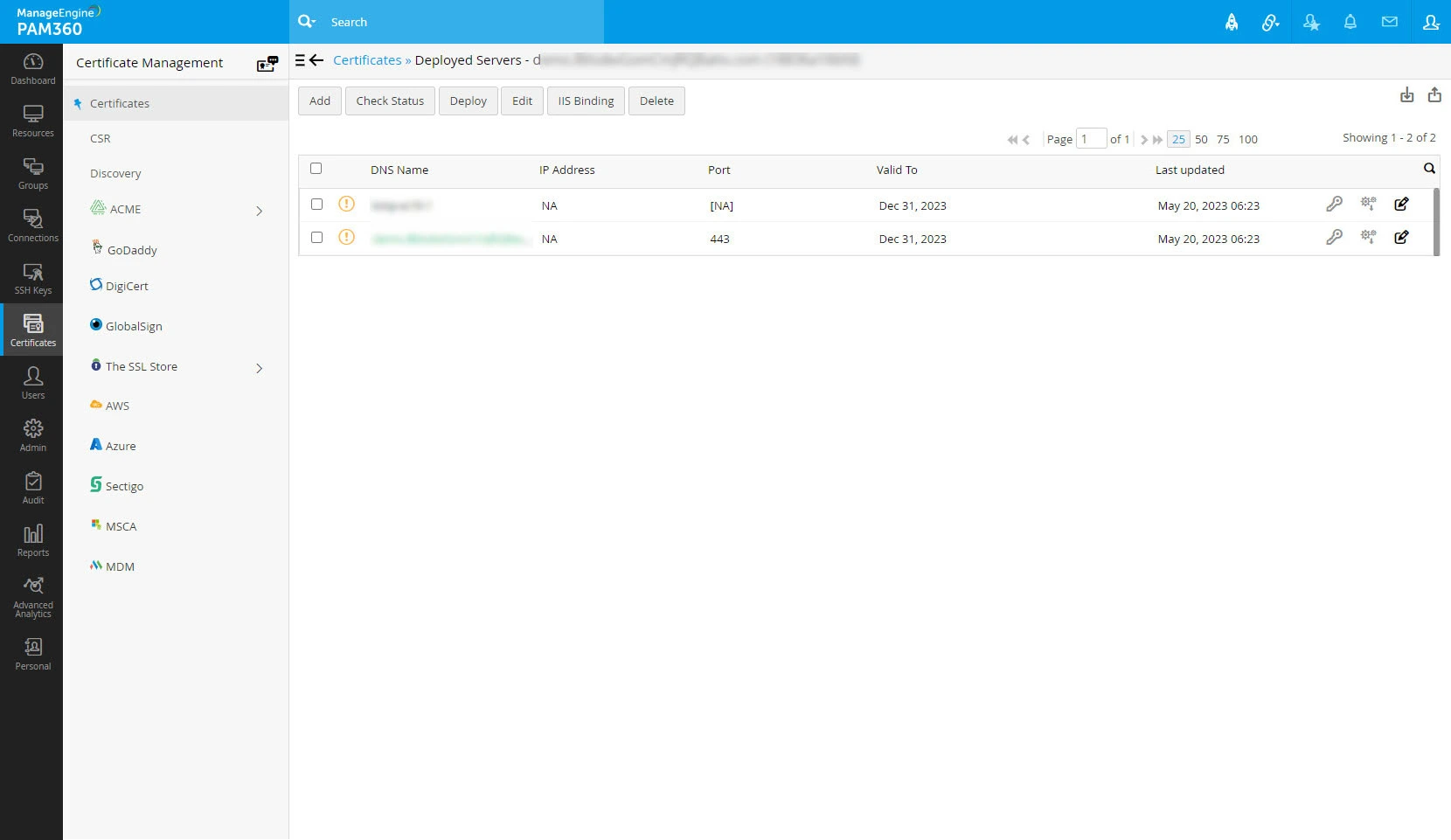Image resolution: width=1451 pixels, height=840 pixels.
Task: Open the user profile icon in header
Action: pyautogui.click(x=1431, y=22)
